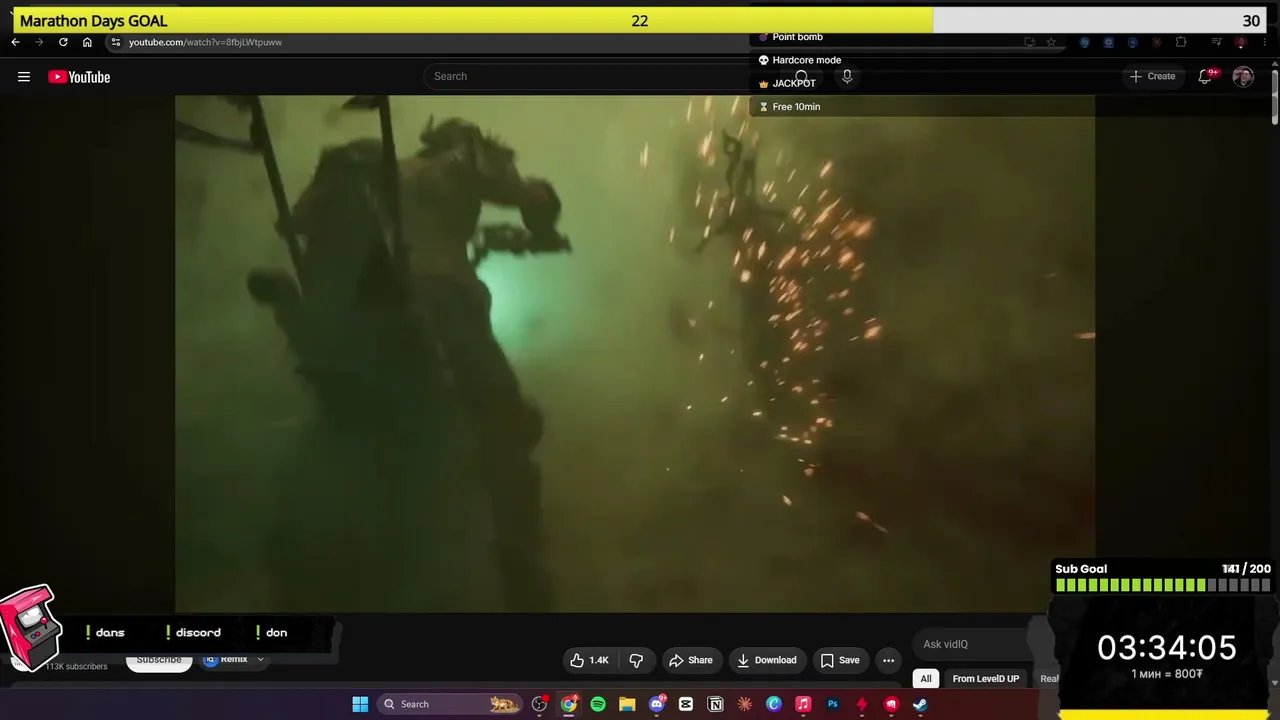Click the !don command label
This screenshot has width=1280, height=720.
[x=271, y=632]
